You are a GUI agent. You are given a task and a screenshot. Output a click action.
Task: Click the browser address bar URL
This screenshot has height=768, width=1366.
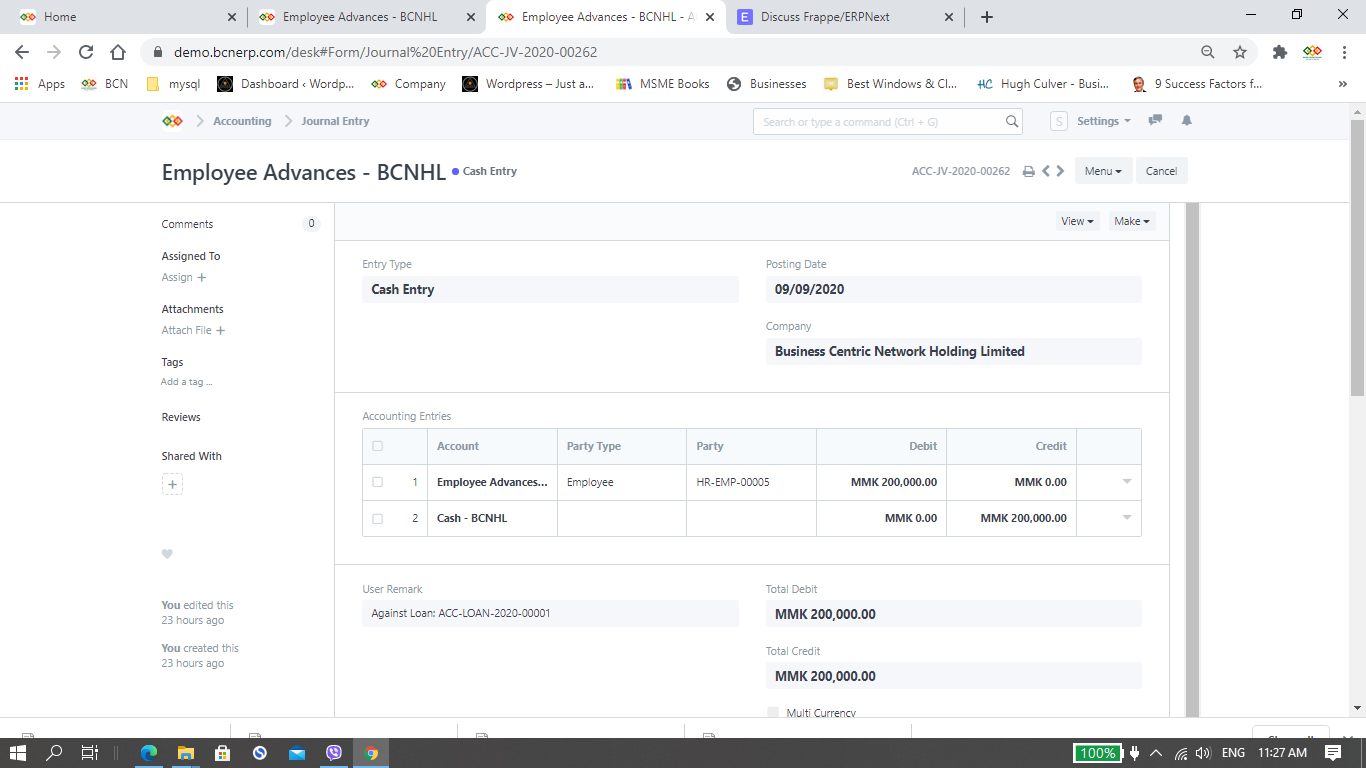[386, 52]
